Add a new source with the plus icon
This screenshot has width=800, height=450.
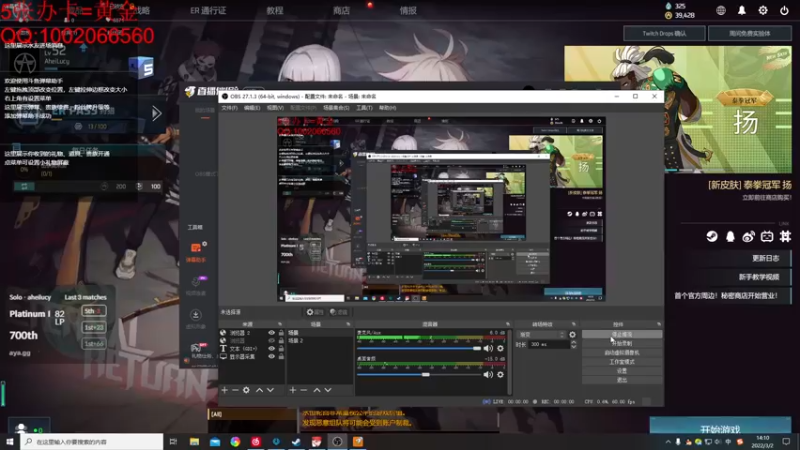pos(224,390)
